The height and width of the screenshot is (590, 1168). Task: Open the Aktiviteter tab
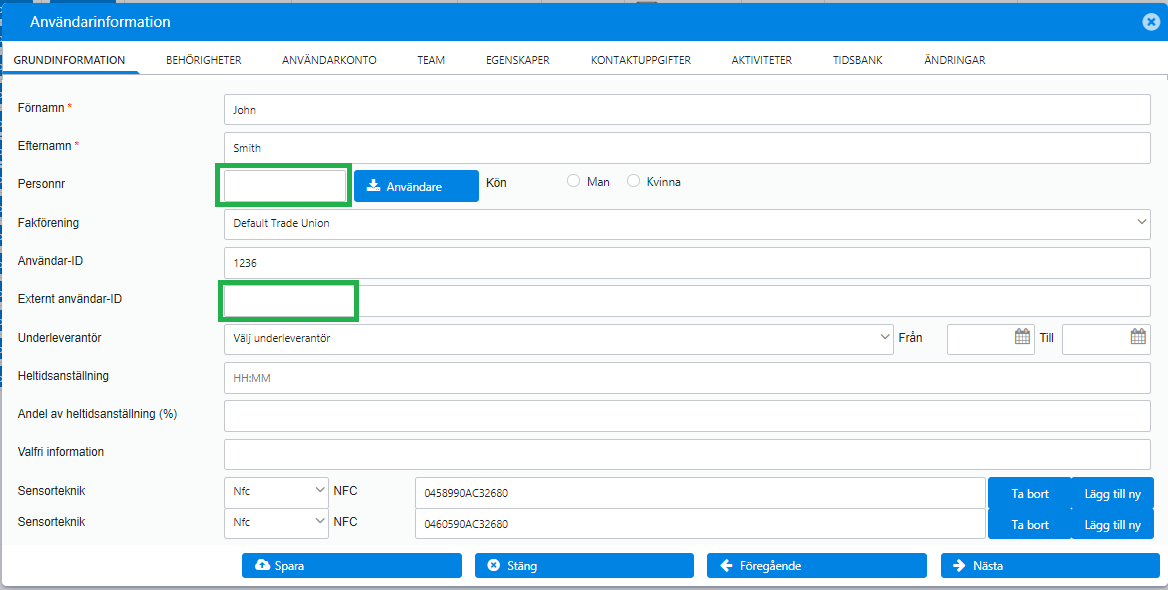click(761, 60)
